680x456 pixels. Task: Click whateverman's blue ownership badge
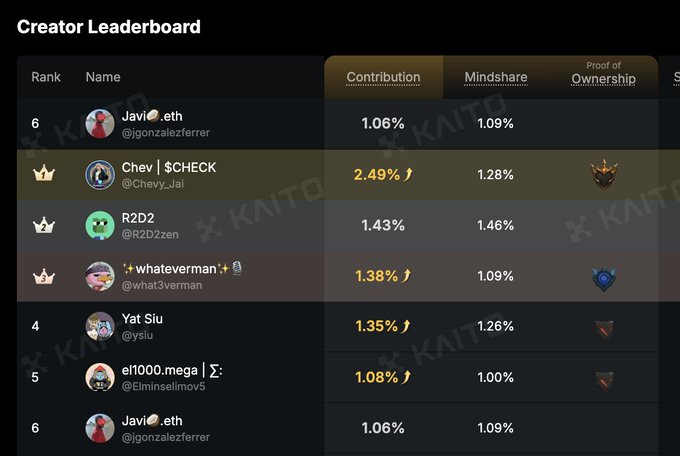(603, 278)
